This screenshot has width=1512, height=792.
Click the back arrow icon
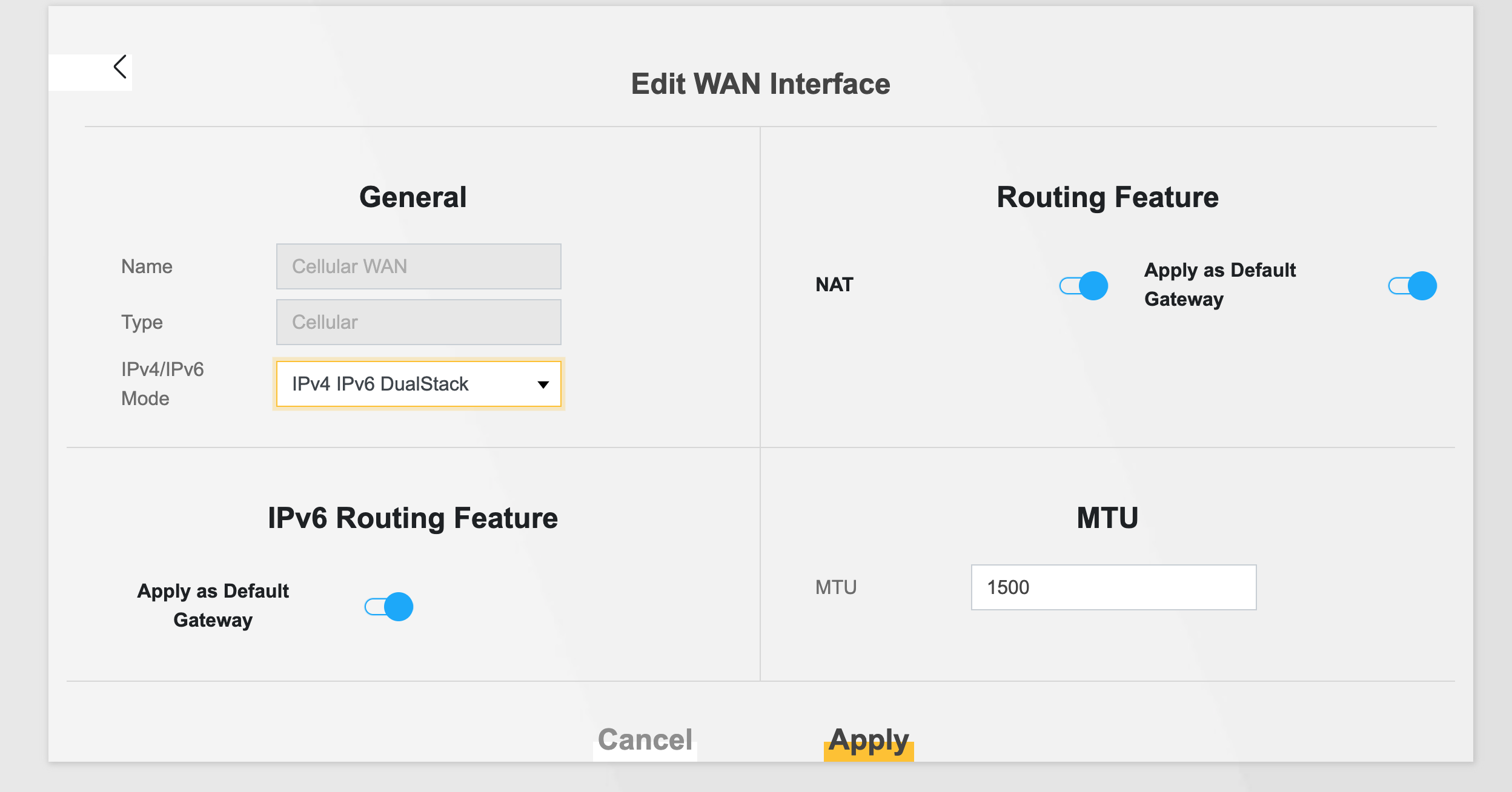120,67
